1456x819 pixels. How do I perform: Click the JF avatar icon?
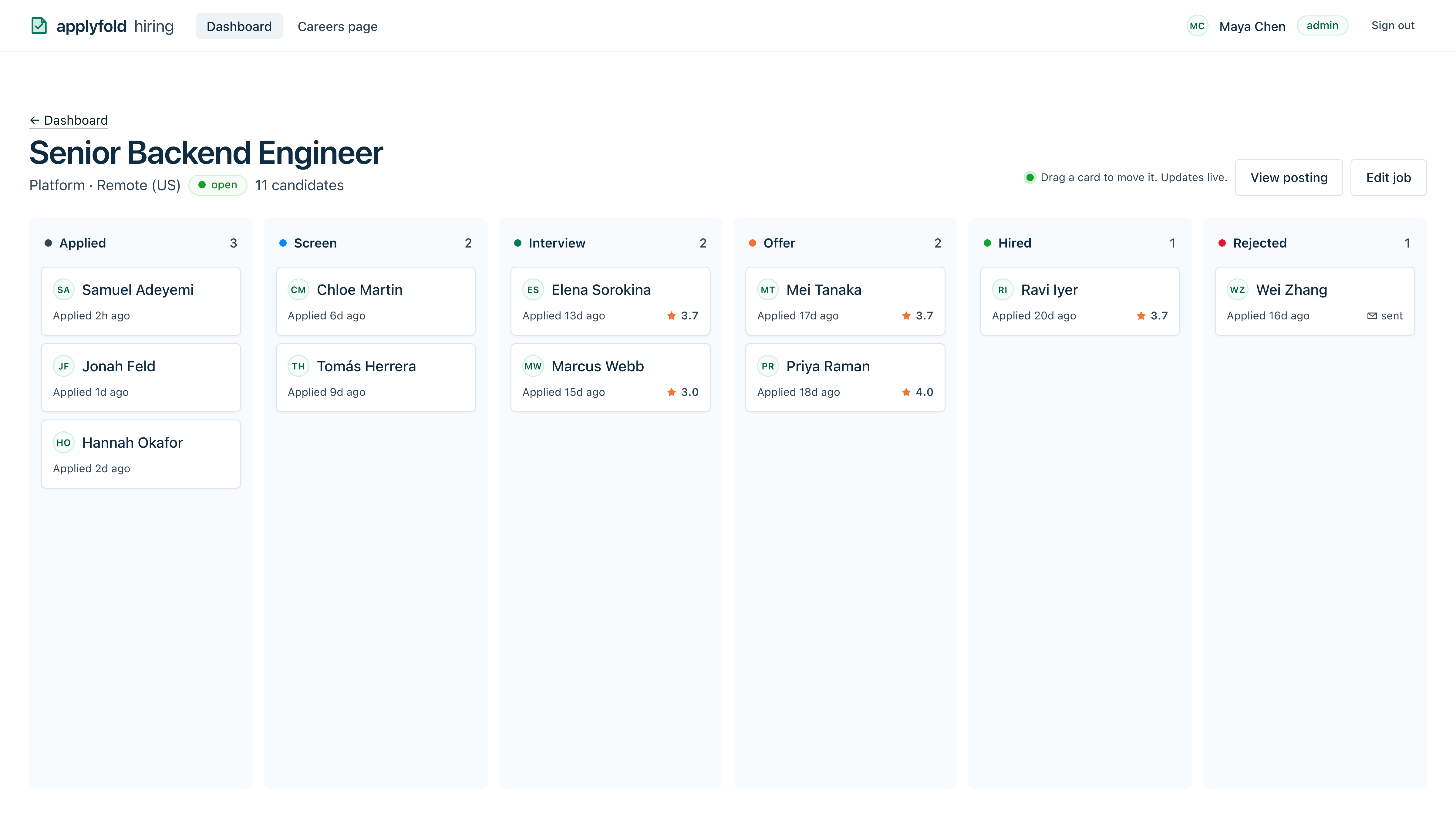[63, 366]
